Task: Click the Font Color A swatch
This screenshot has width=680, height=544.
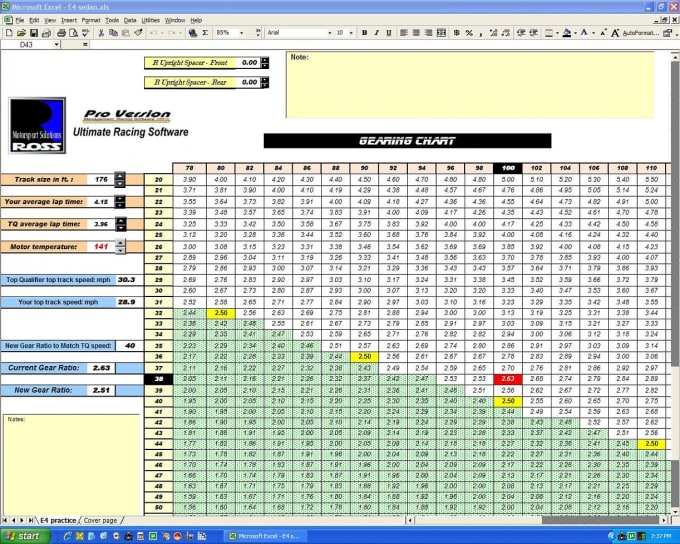Action: 584,33
